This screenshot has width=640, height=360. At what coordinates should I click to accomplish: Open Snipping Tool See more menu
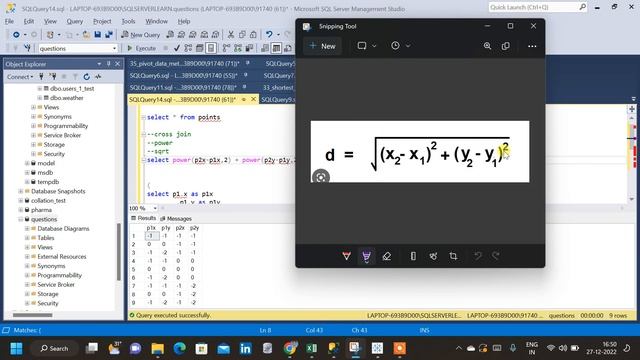coord(532,46)
